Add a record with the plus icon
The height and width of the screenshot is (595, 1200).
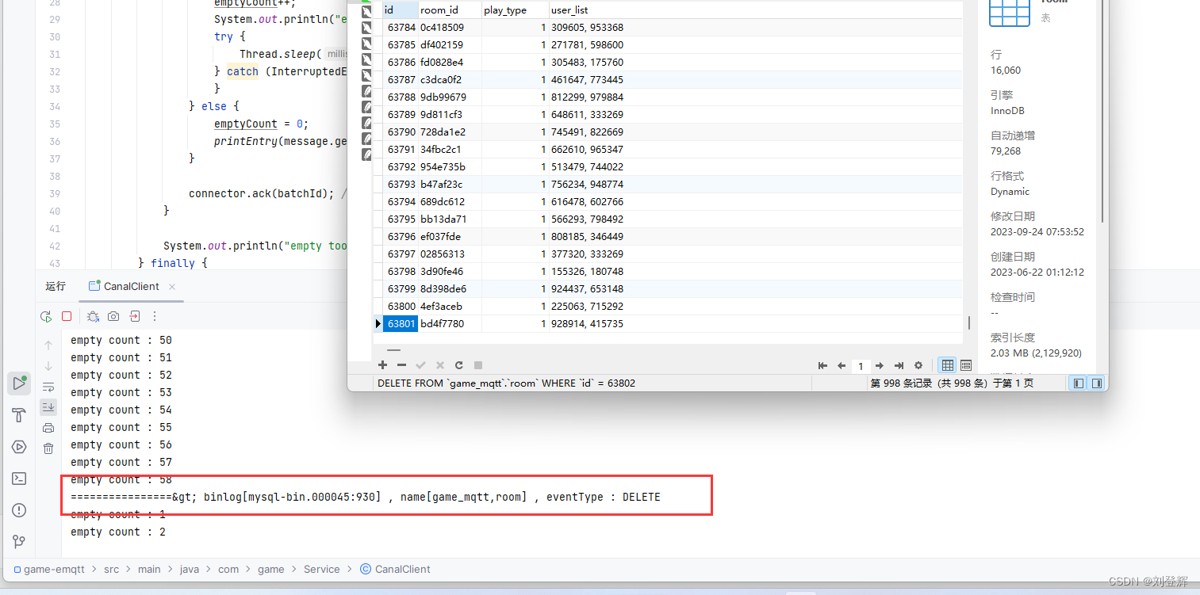point(383,365)
